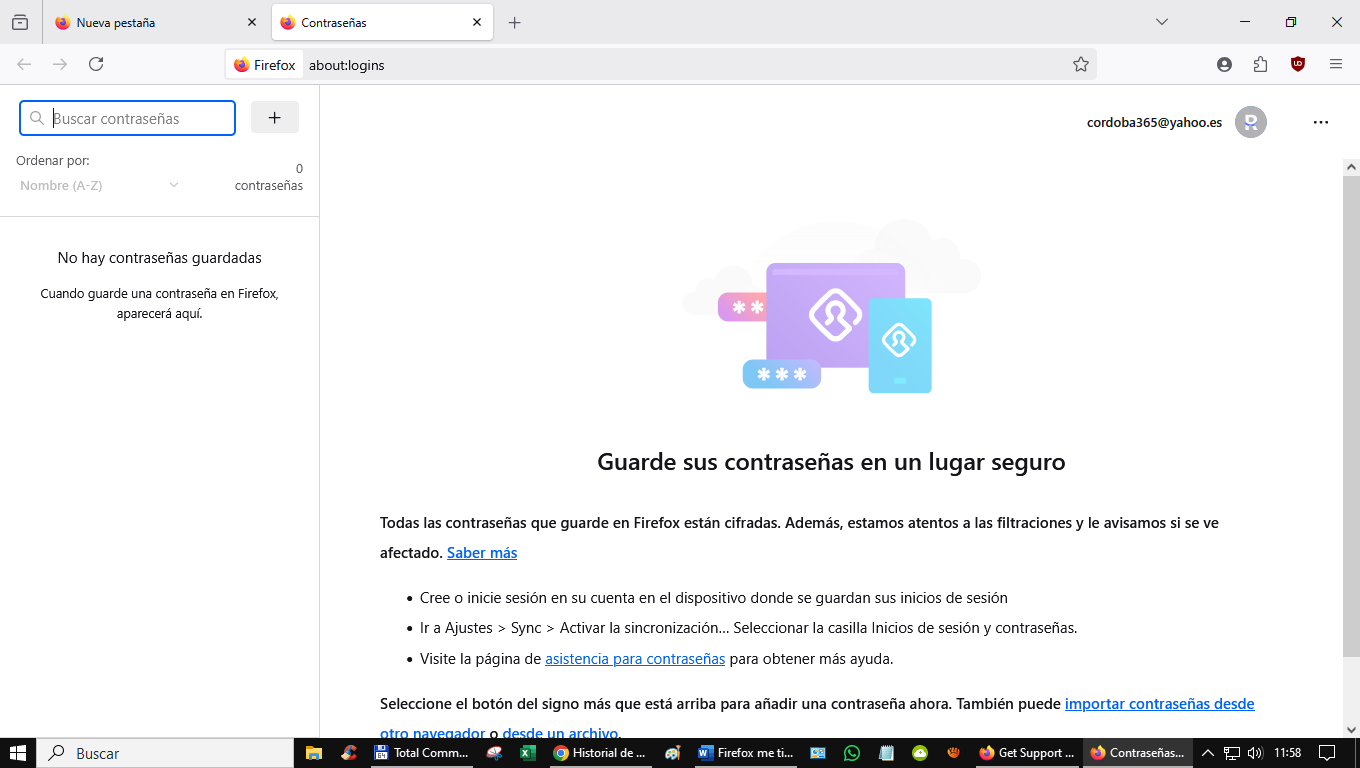
Task: Open the Firefox account toolbar icon
Action: pyautogui.click(x=1224, y=64)
